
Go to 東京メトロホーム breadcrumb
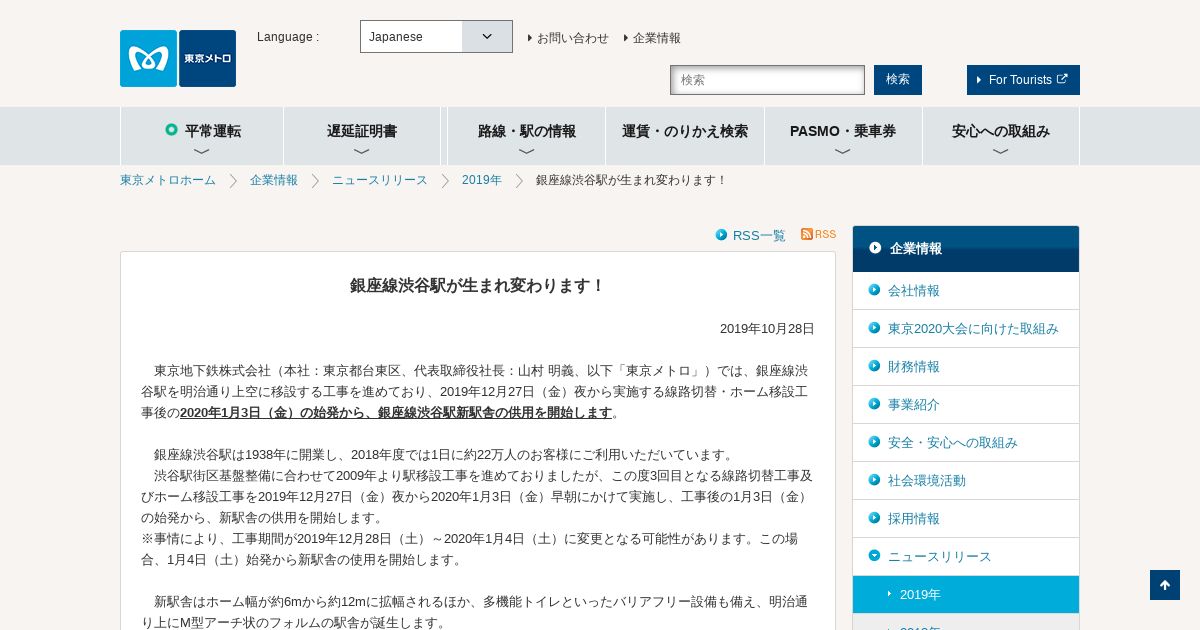point(168,180)
